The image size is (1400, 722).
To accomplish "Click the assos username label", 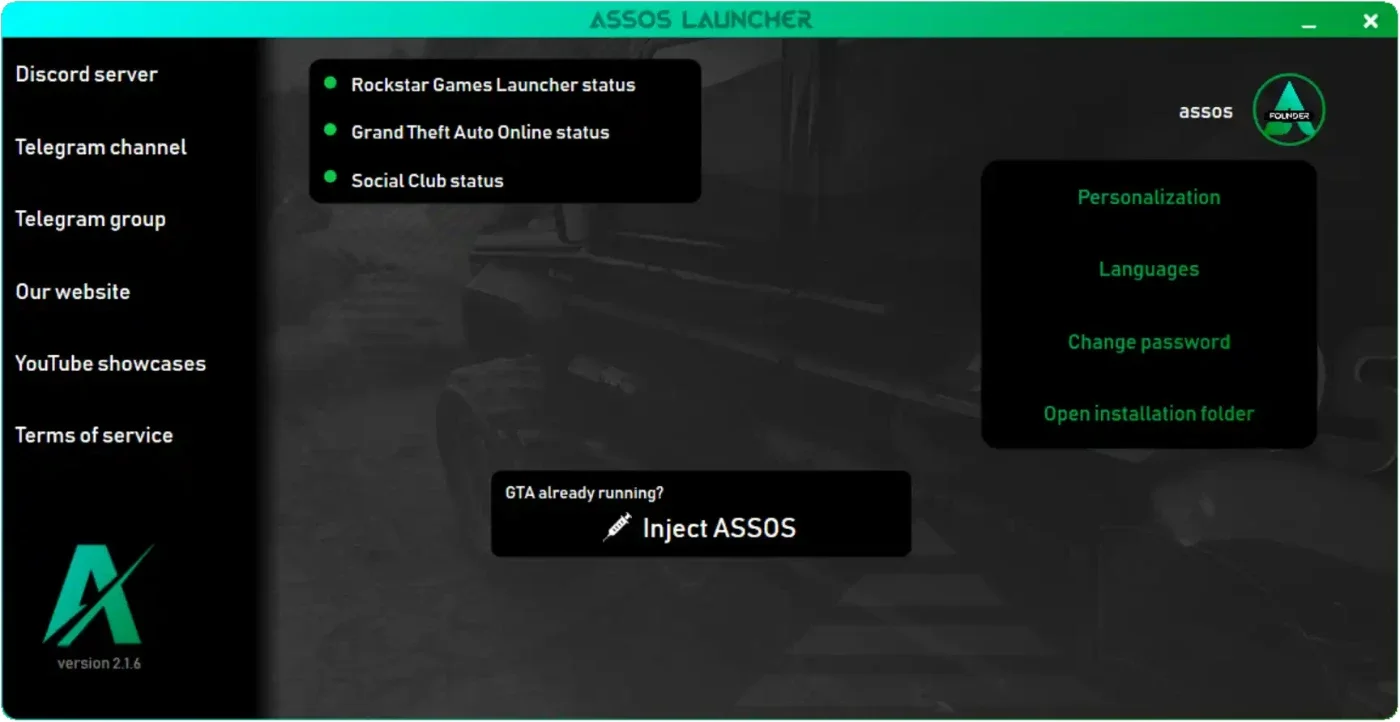I will click(x=1205, y=112).
